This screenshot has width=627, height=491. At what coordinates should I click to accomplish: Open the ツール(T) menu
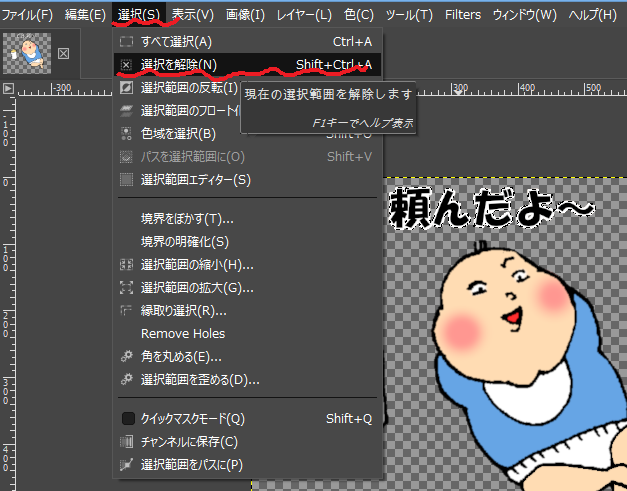pos(409,15)
